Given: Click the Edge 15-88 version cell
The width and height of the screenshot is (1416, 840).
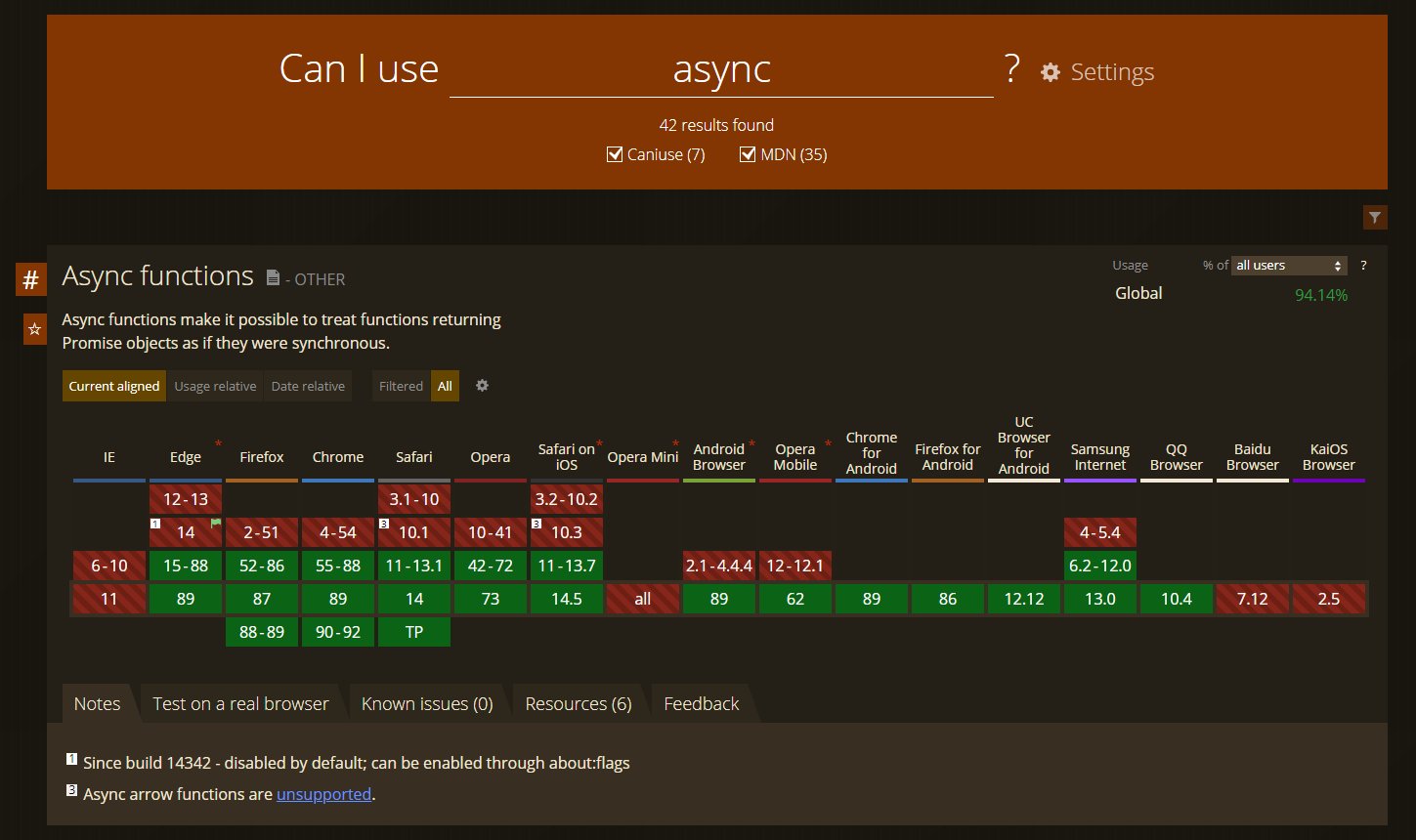Looking at the screenshot, I should pos(186,566).
